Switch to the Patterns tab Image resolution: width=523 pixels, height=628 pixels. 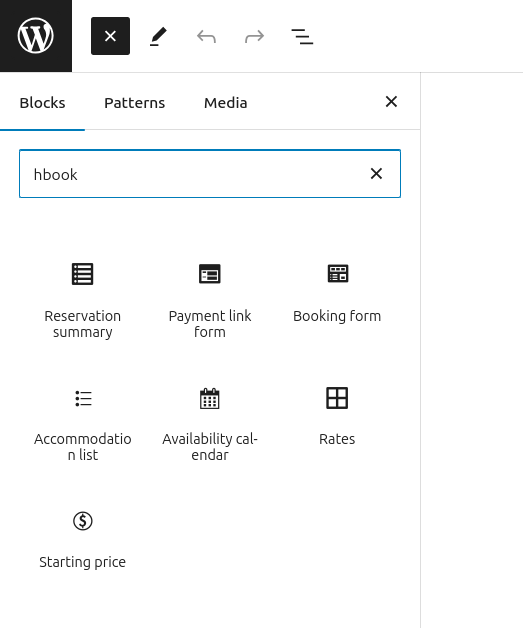pos(135,103)
